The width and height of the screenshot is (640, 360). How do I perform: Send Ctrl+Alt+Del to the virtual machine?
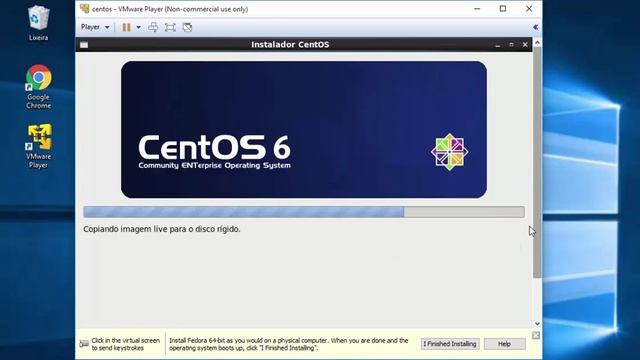(x=153, y=27)
